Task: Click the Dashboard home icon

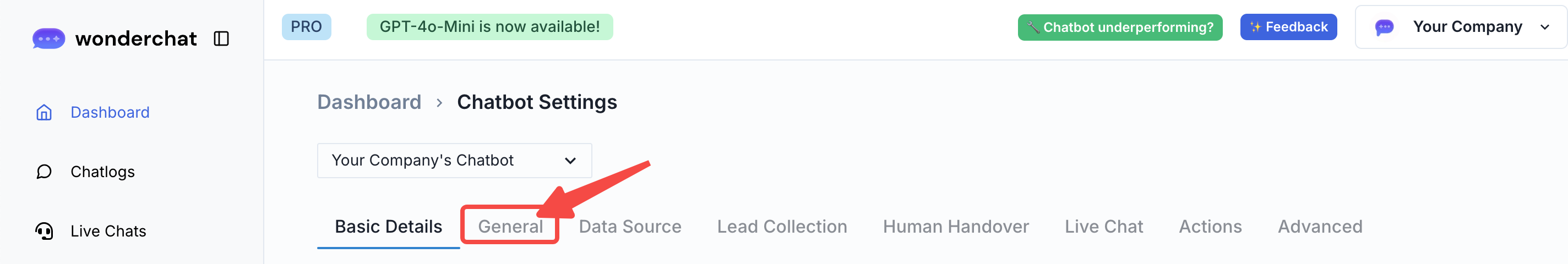Action: click(x=44, y=113)
